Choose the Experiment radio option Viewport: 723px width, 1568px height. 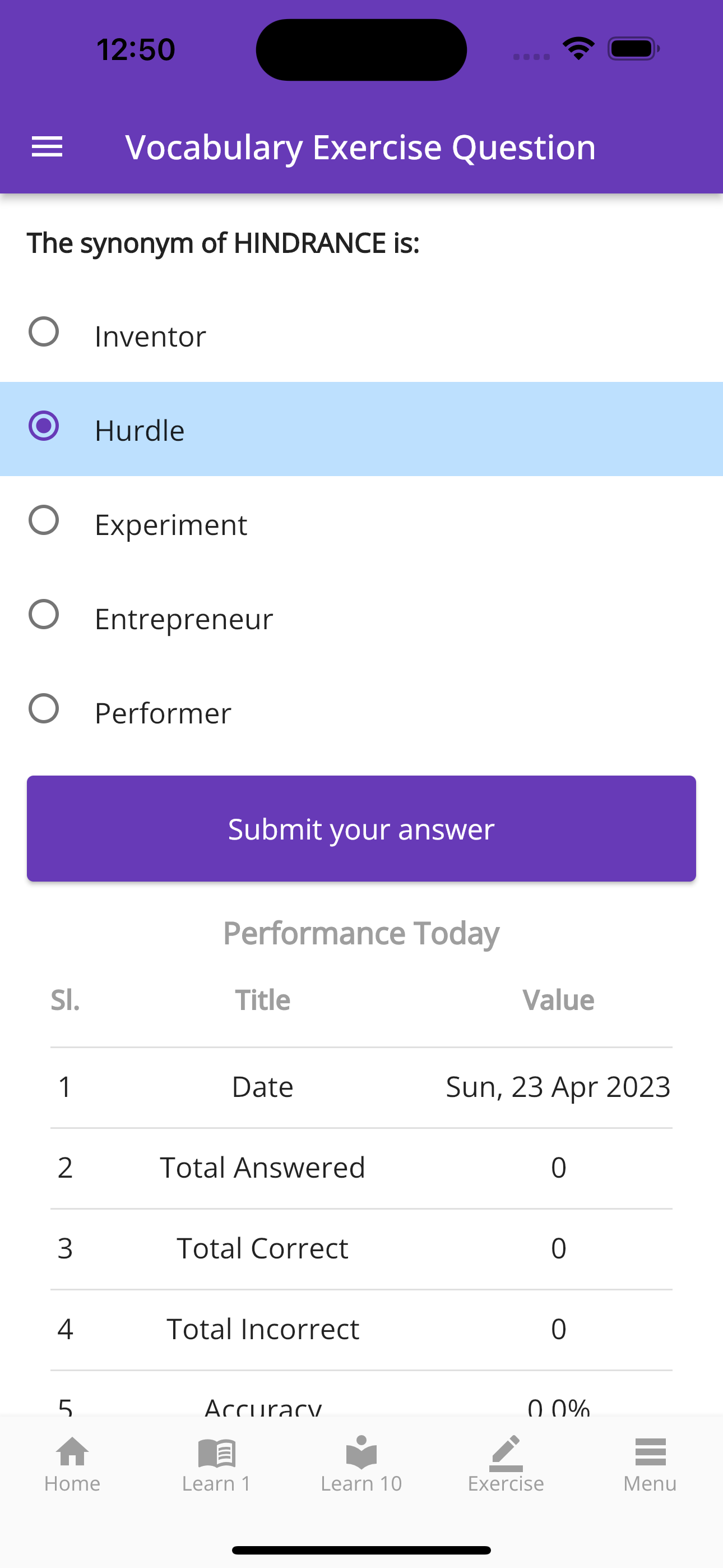click(44, 520)
